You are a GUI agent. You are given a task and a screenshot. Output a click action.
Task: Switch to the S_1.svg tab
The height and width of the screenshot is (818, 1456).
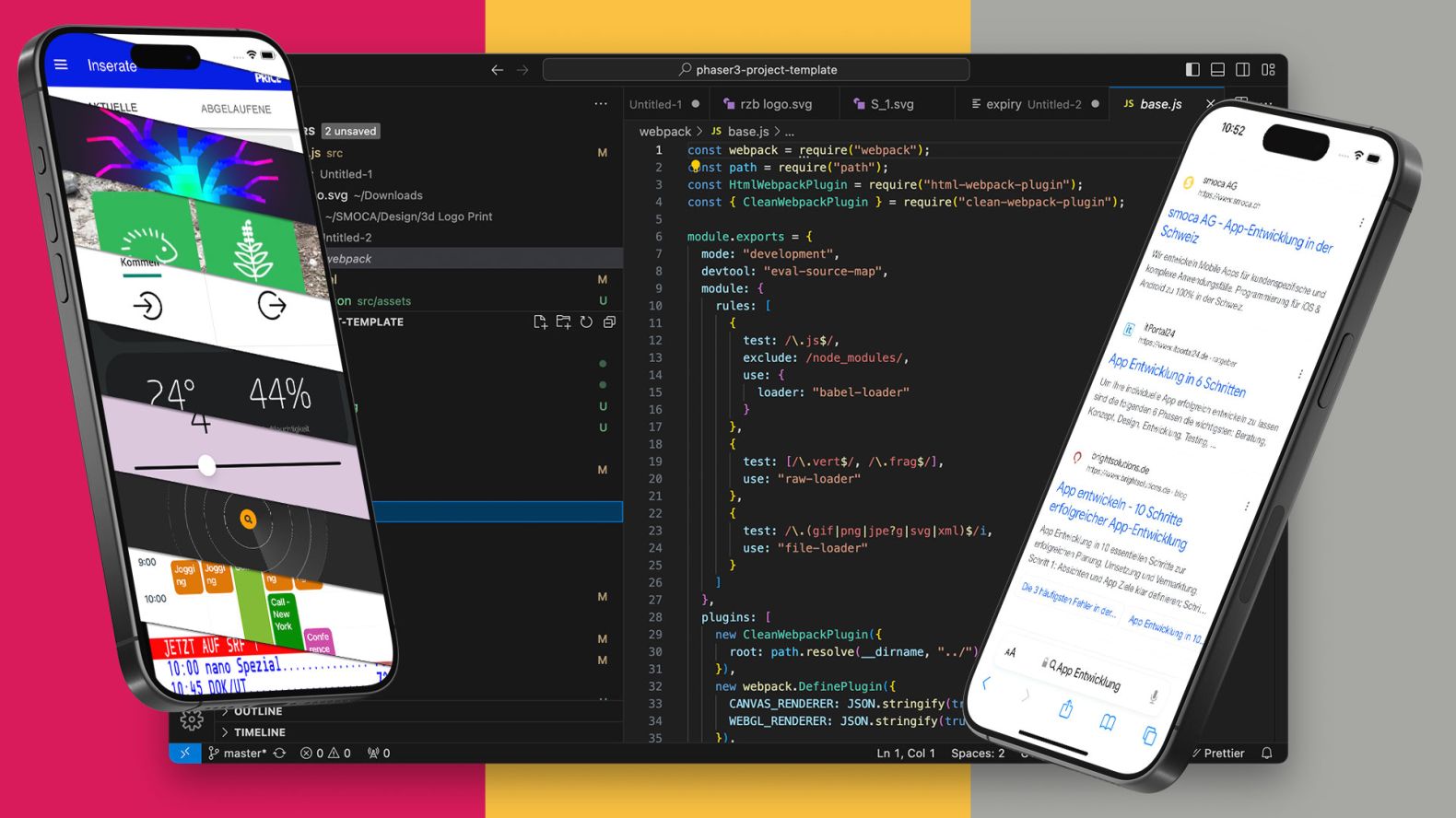point(891,104)
